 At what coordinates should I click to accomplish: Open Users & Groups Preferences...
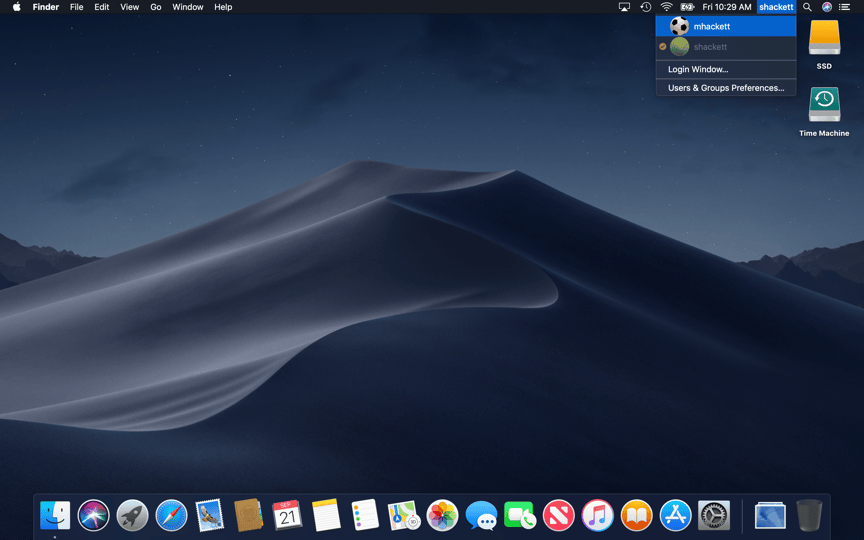(726, 88)
